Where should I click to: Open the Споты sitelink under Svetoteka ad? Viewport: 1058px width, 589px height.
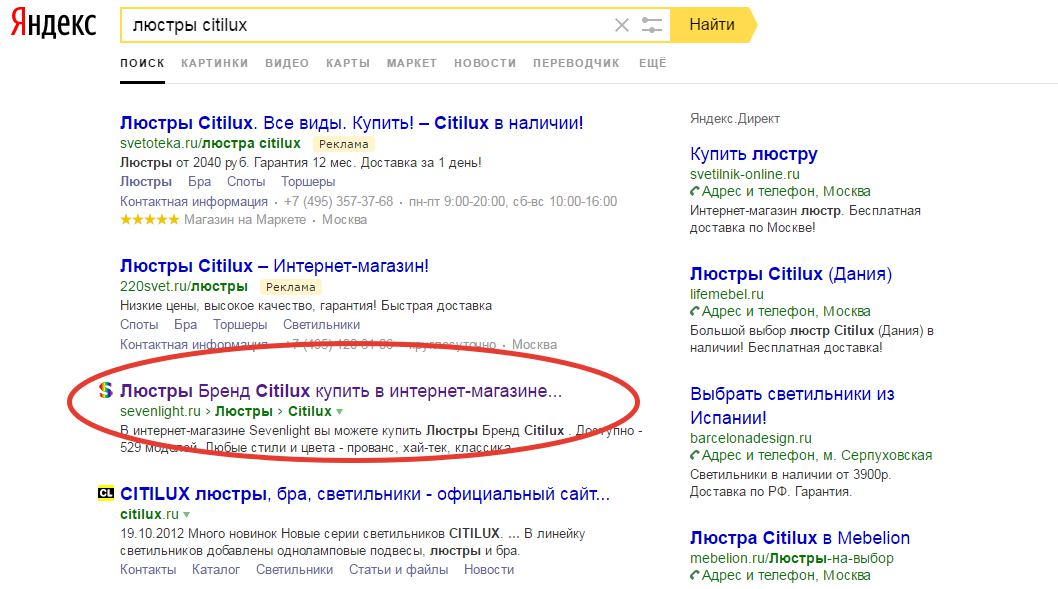point(246,181)
